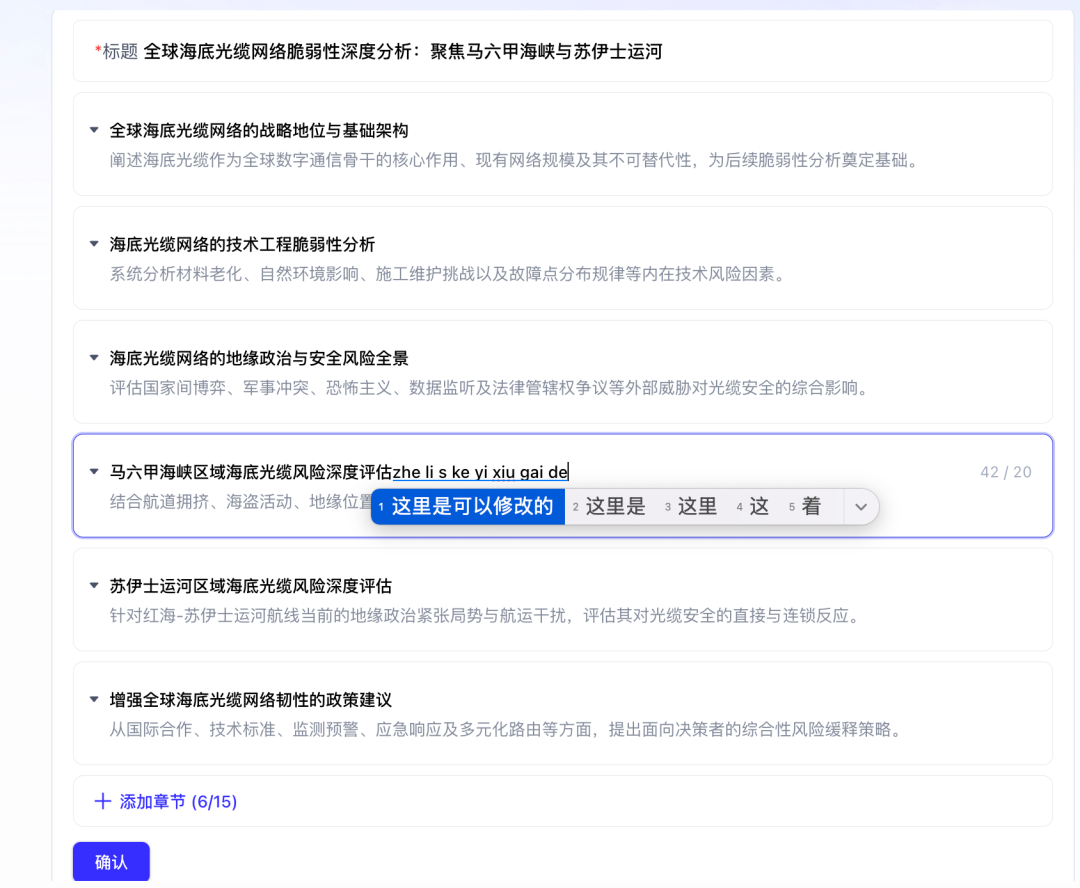Choose candidate 4 这
The image size is (1080, 888).
click(758, 506)
